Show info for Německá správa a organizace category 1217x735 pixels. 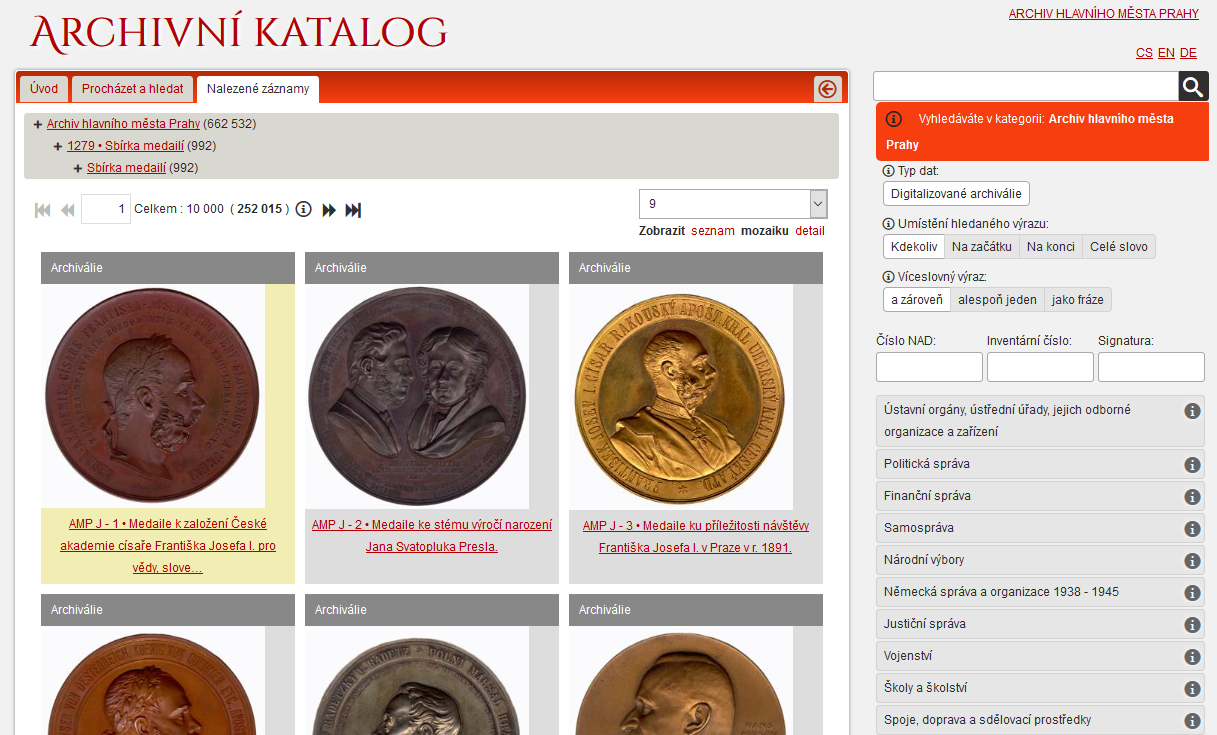coord(1192,593)
